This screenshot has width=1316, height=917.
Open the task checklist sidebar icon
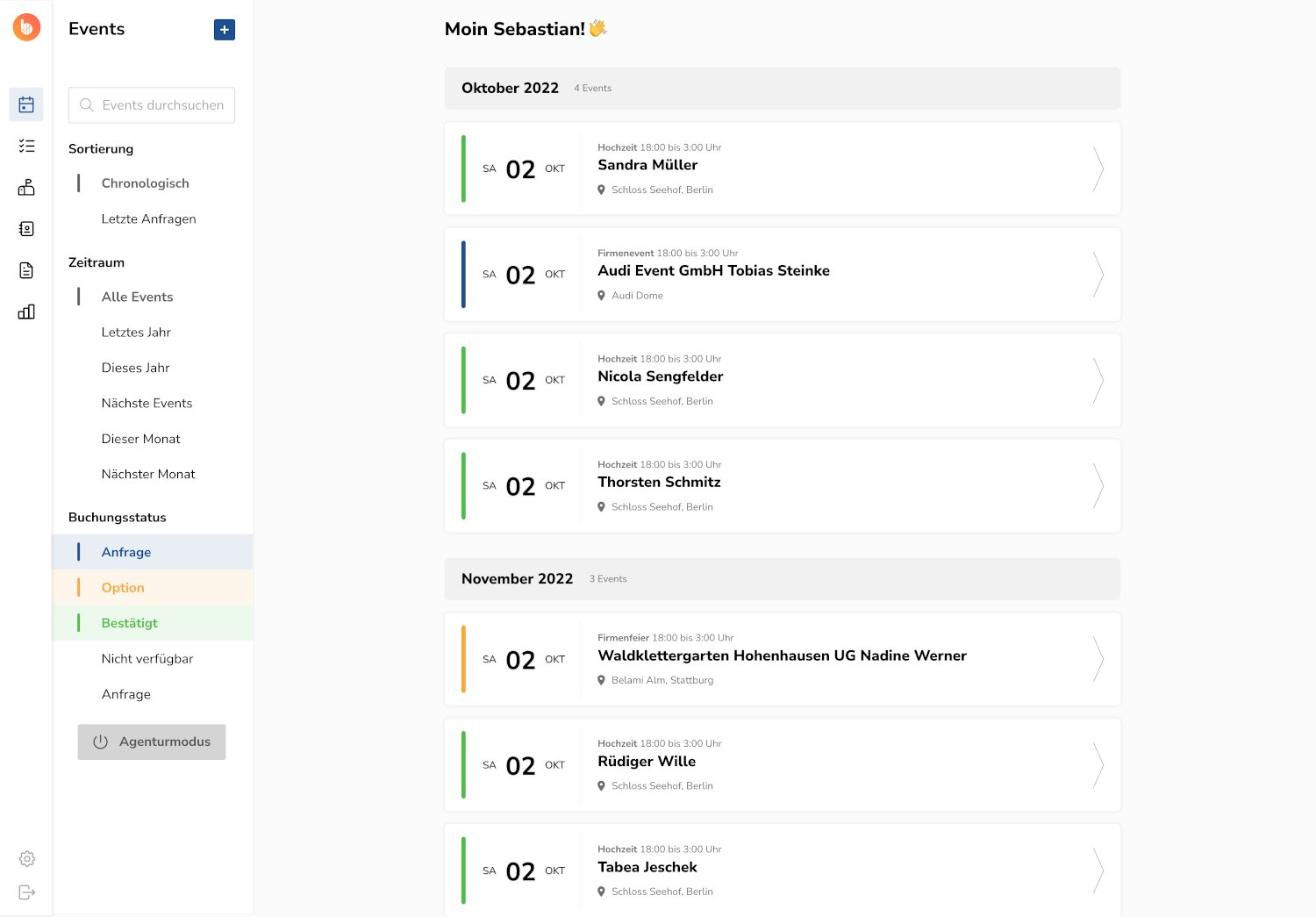26,146
